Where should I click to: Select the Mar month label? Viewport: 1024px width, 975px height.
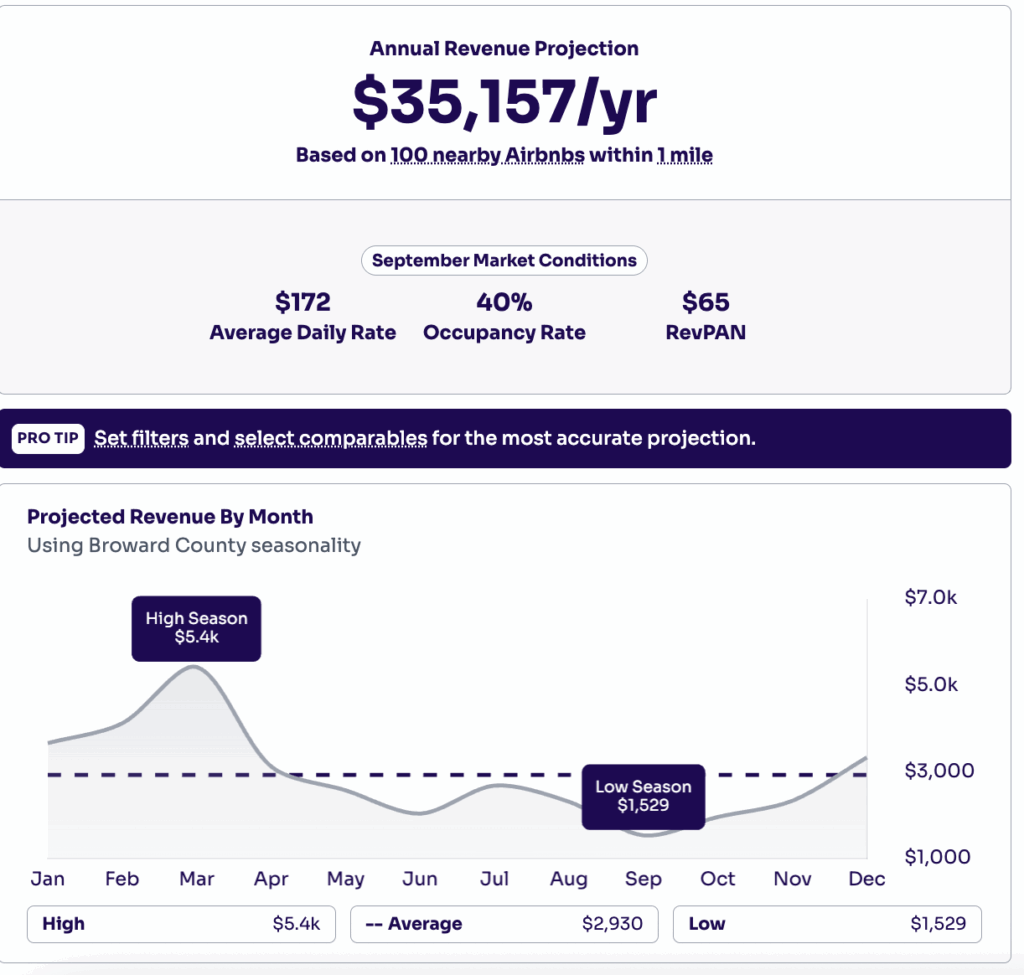(196, 878)
